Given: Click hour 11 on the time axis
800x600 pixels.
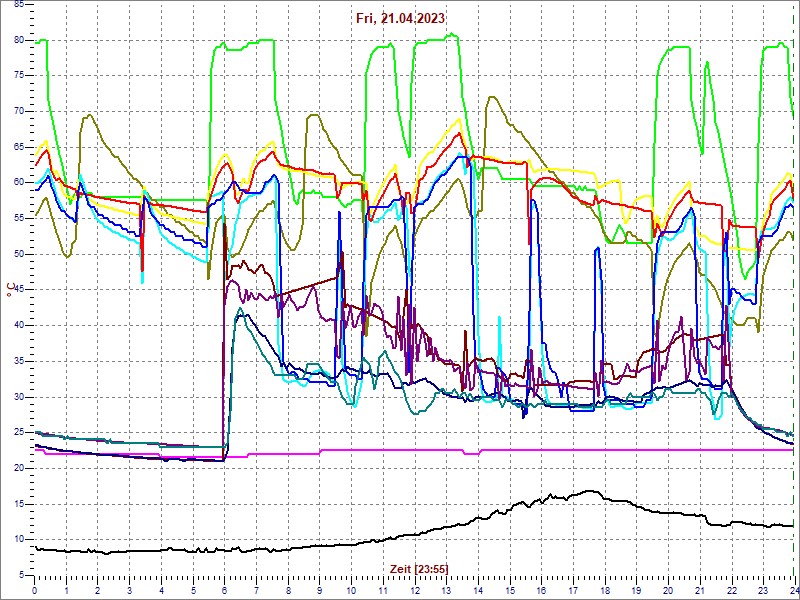Looking at the screenshot, I should click(x=383, y=590).
